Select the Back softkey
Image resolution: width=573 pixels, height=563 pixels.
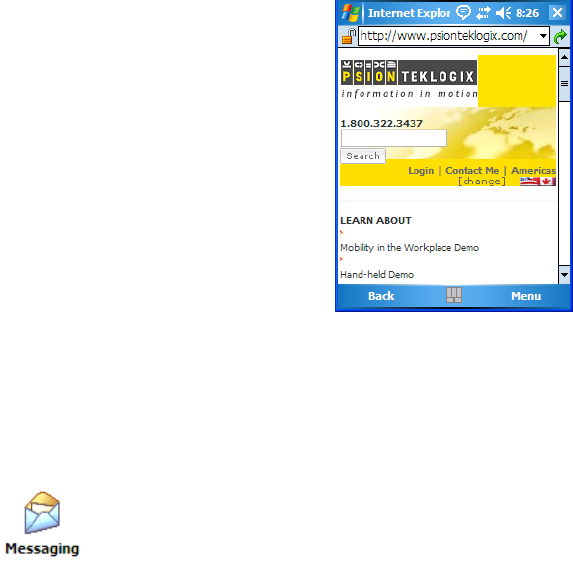click(381, 296)
